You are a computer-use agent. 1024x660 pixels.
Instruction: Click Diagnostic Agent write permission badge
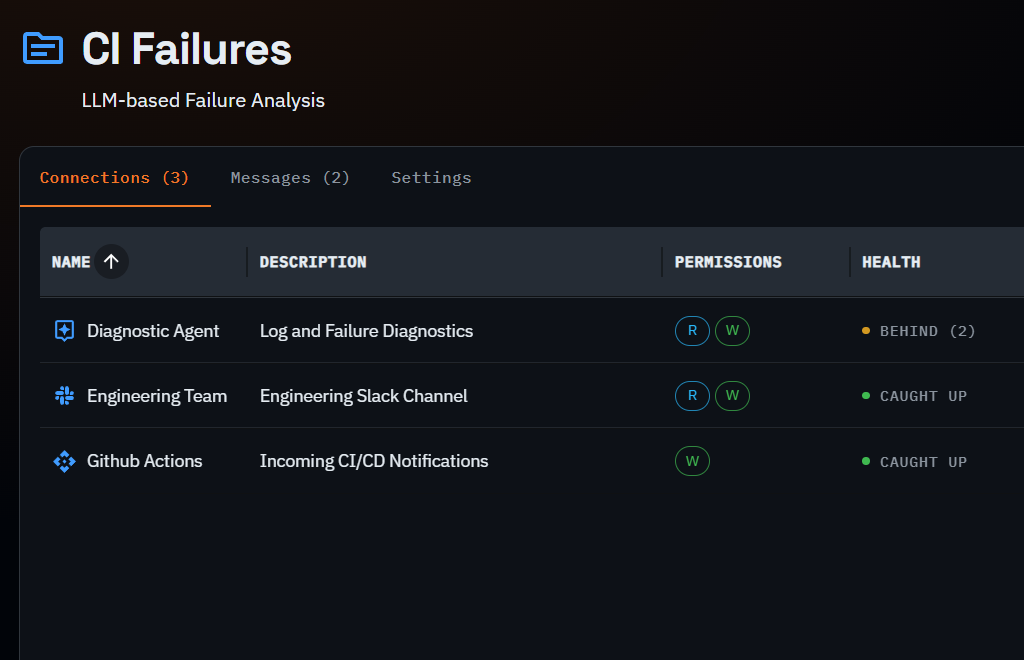click(732, 331)
